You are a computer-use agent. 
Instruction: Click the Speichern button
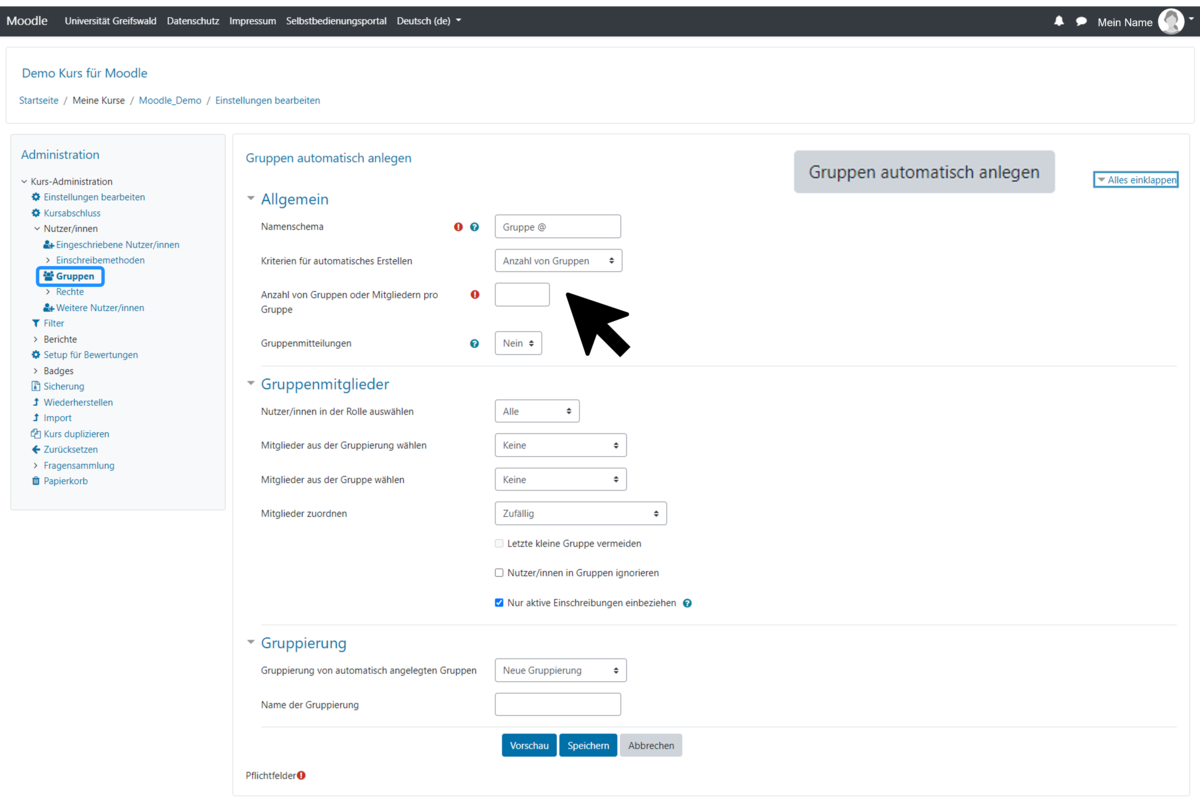(x=588, y=745)
